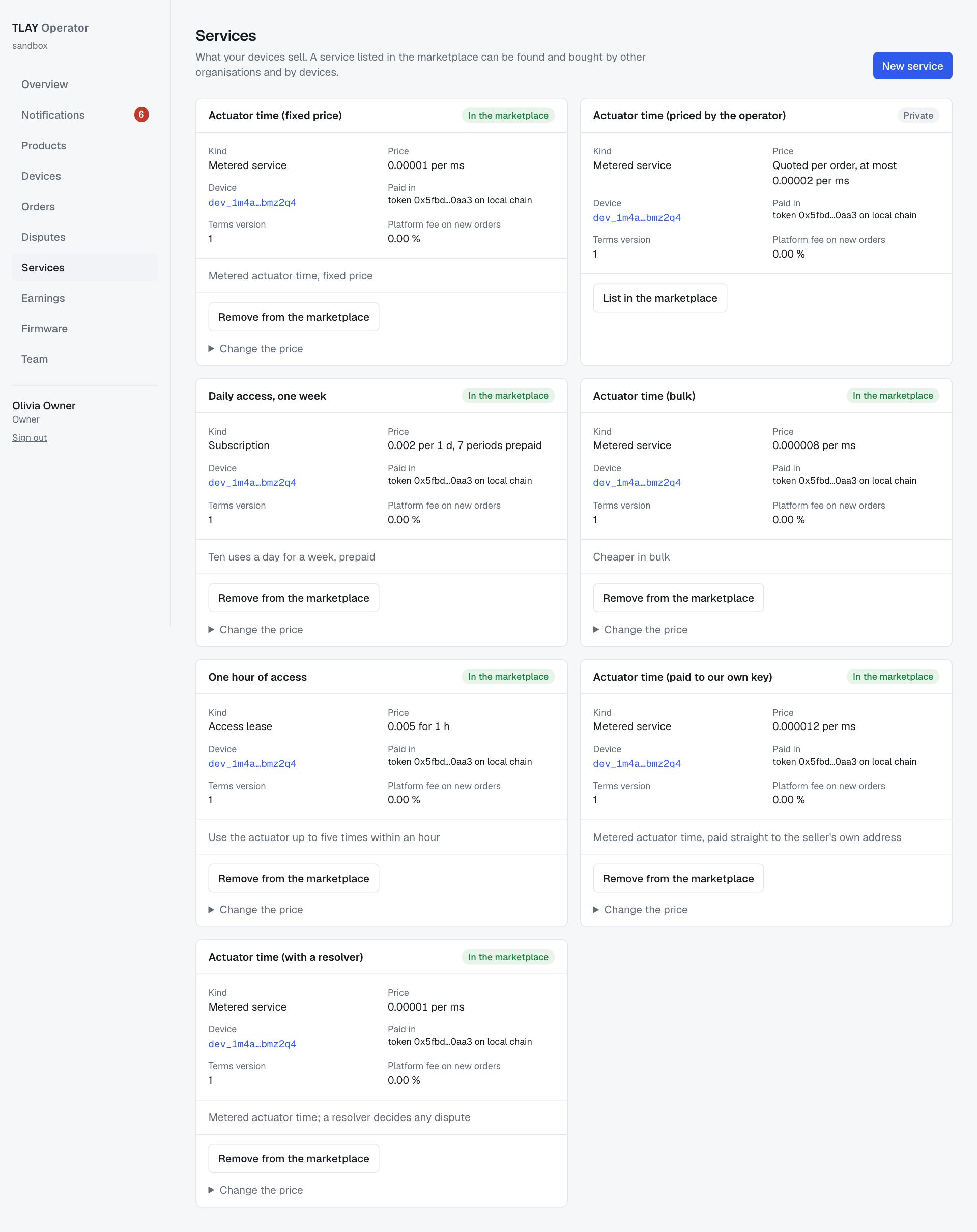Open device link in Actuator time (fixed price) card
Viewport: 977px width, 1232px height.
point(252,202)
